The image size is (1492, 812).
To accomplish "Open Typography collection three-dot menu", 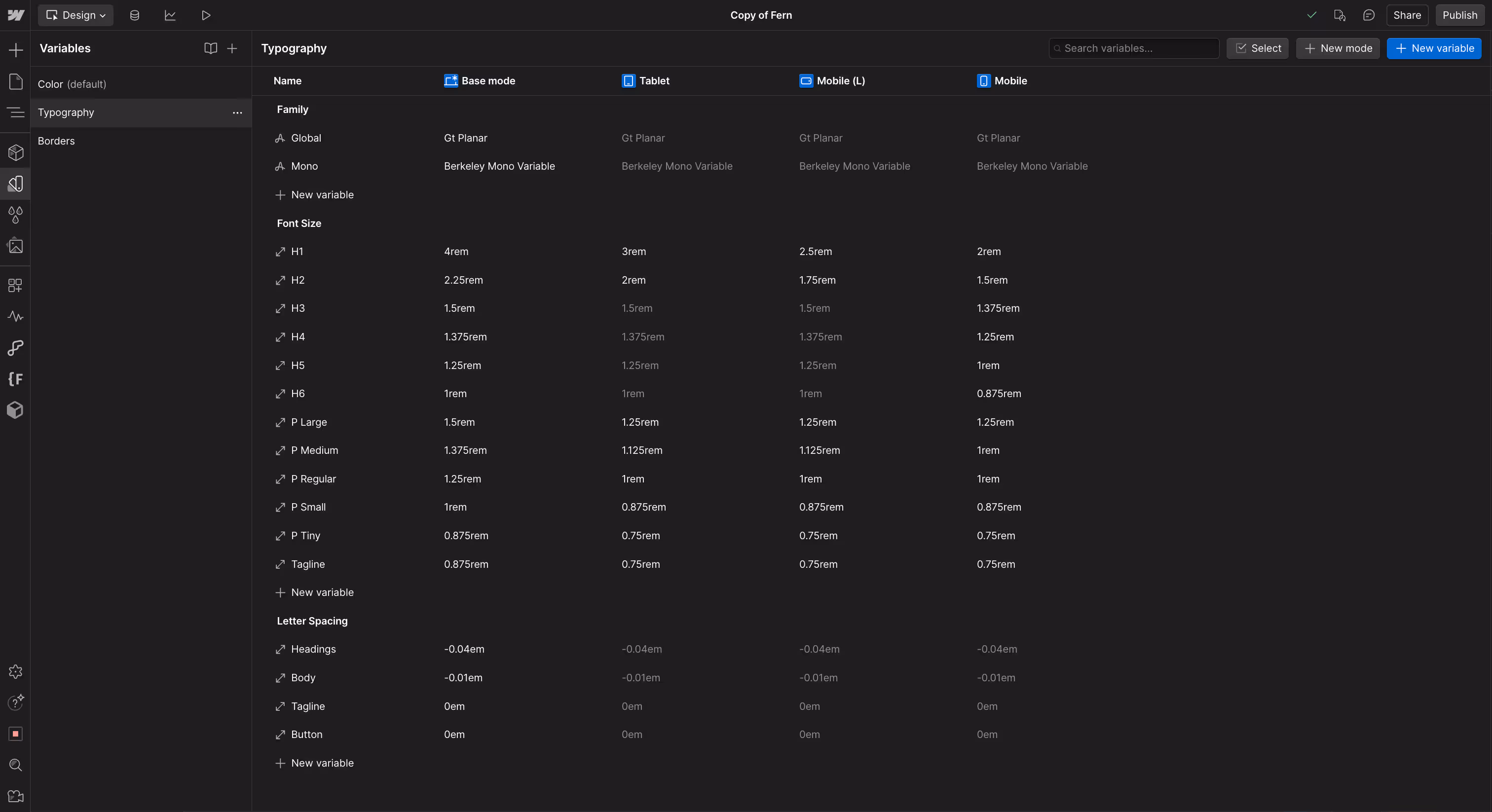I will click(237, 113).
